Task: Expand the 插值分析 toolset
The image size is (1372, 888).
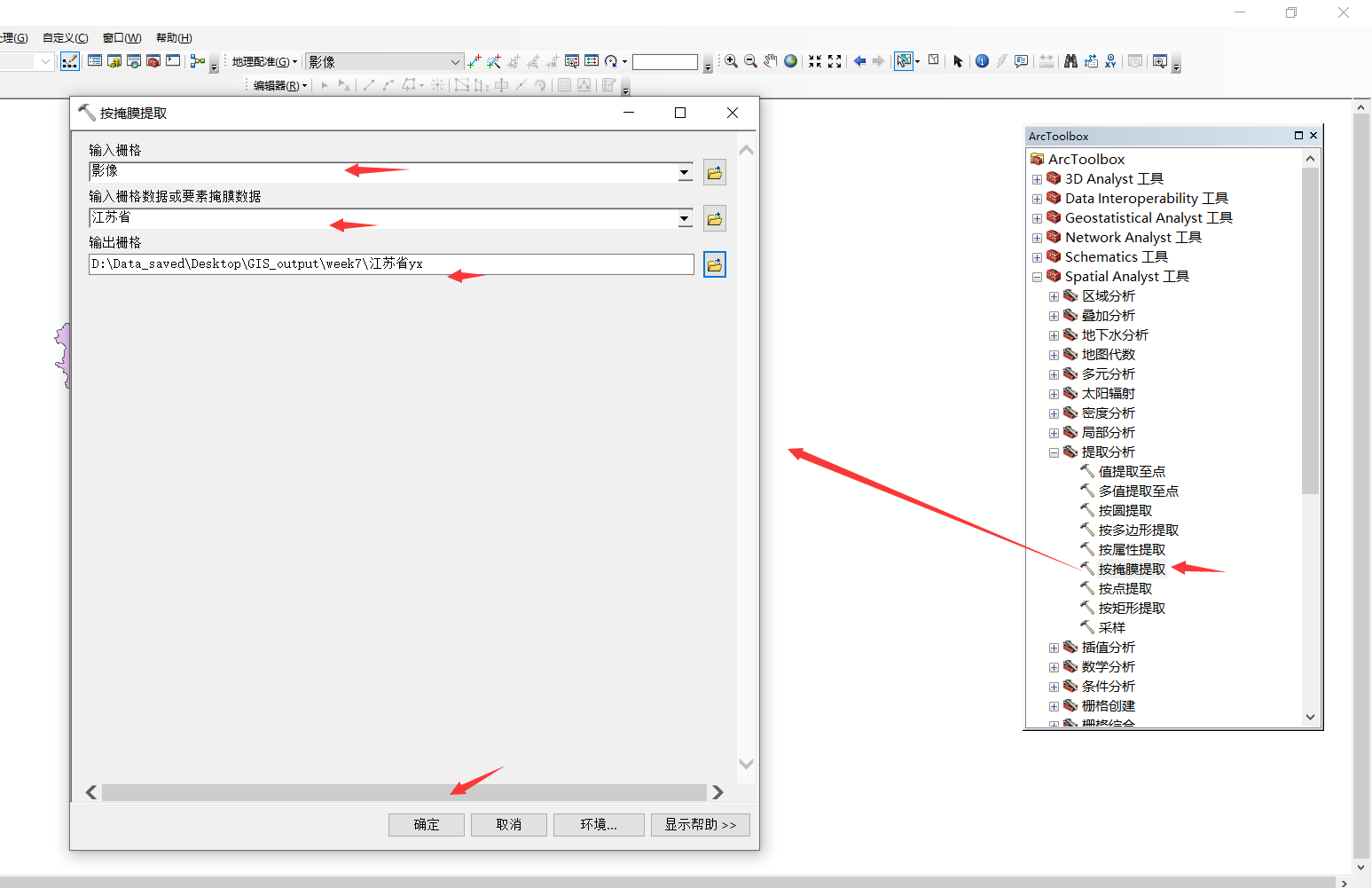Action: (1054, 648)
